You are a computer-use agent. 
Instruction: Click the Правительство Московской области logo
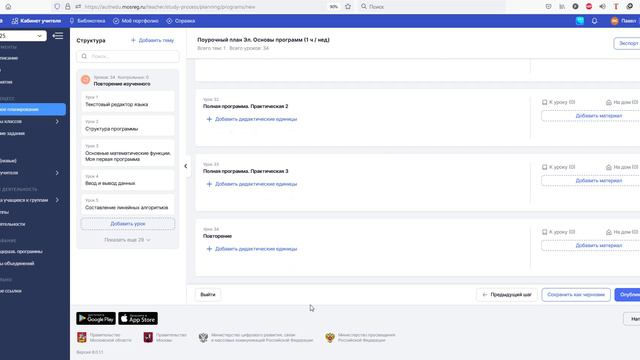pyautogui.click(x=82, y=337)
